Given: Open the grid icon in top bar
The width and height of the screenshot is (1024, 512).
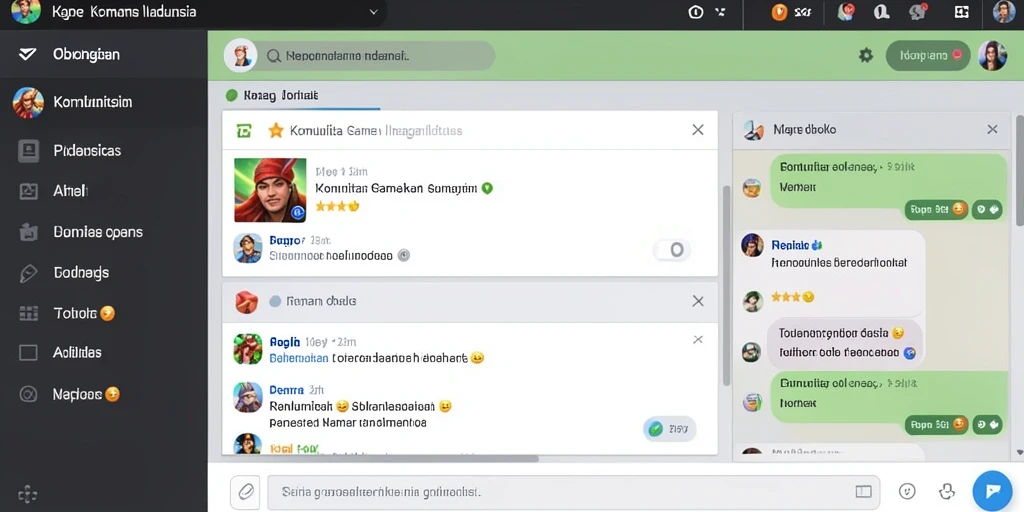Looking at the screenshot, I should [x=961, y=12].
